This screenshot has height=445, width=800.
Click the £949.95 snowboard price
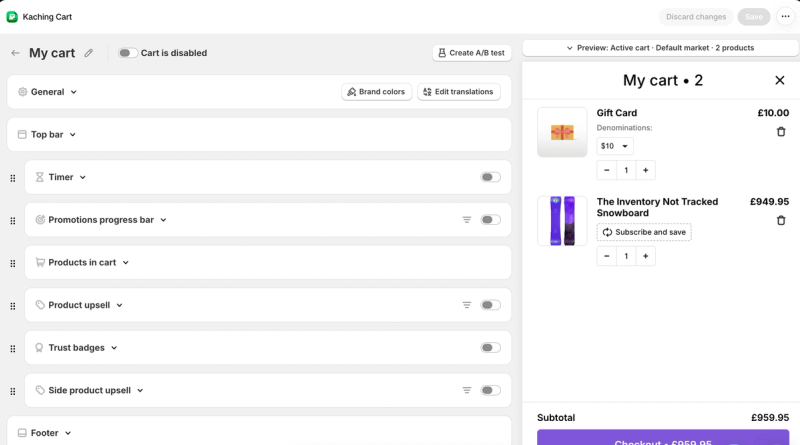[769, 202]
